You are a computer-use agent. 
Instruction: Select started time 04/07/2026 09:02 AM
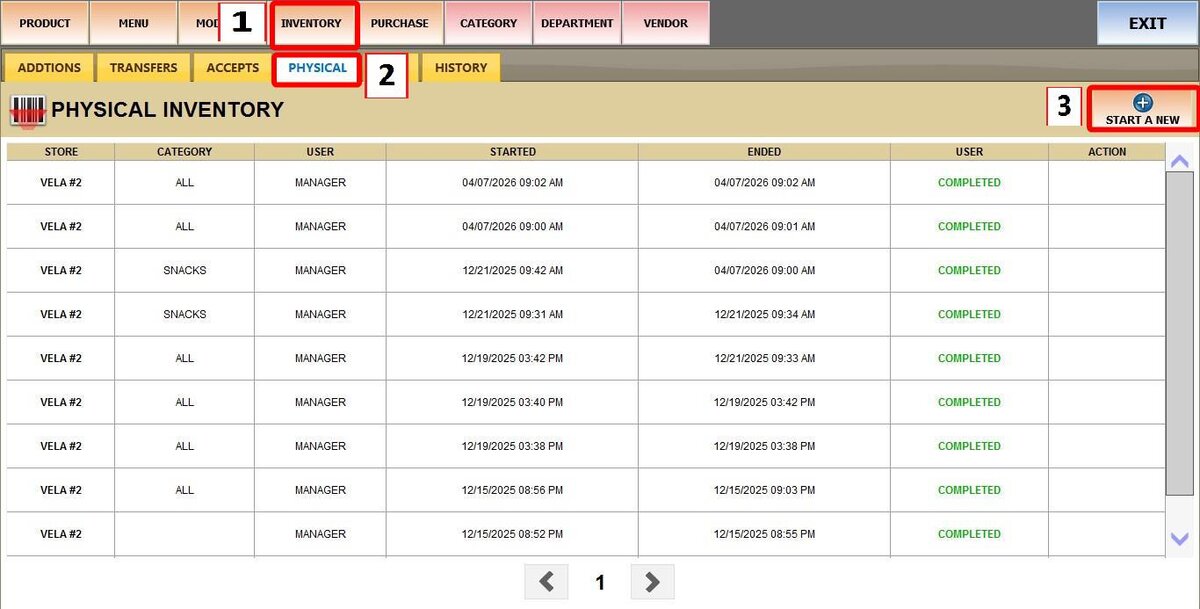point(513,183)
